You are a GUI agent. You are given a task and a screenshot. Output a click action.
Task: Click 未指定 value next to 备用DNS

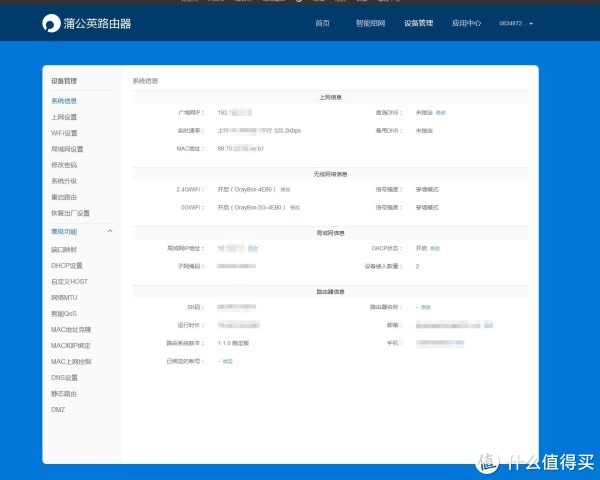(424, 131)
